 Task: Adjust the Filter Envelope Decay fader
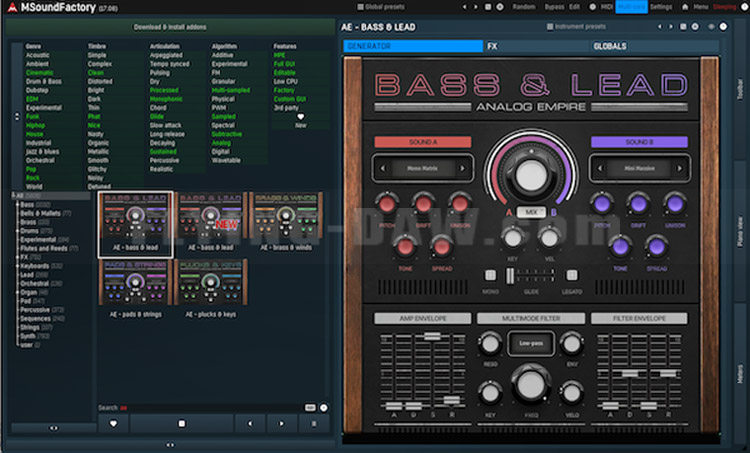[x=629, y=371]
